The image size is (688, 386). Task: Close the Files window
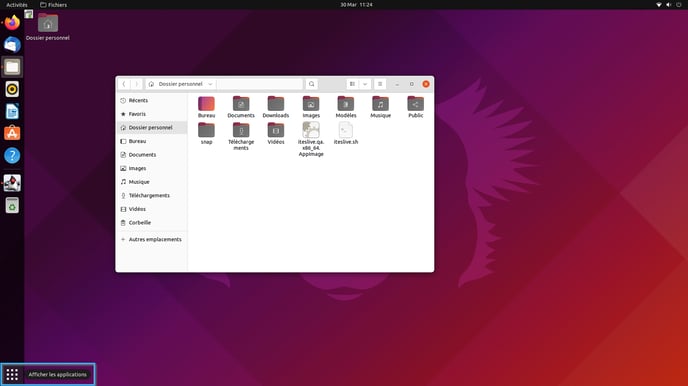coord(426,84)
